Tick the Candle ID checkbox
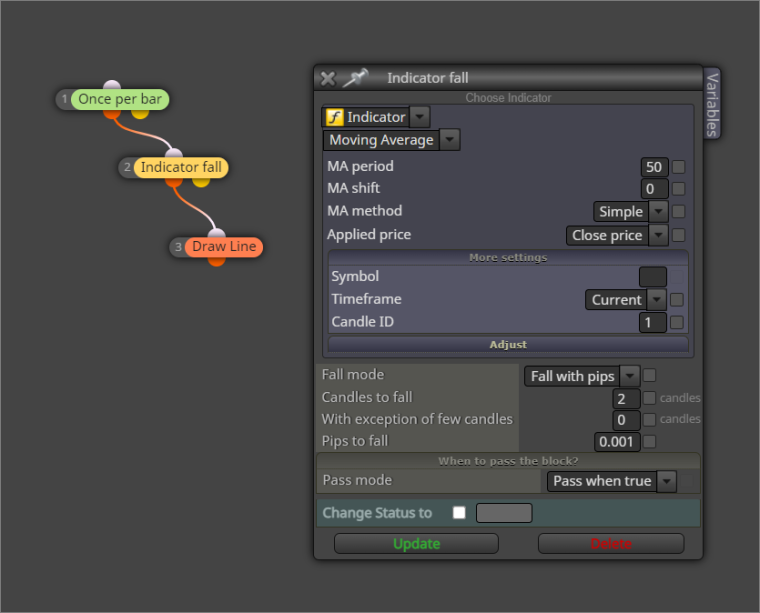This screenshot has width=760, height=613. click(x=677, y=322)
